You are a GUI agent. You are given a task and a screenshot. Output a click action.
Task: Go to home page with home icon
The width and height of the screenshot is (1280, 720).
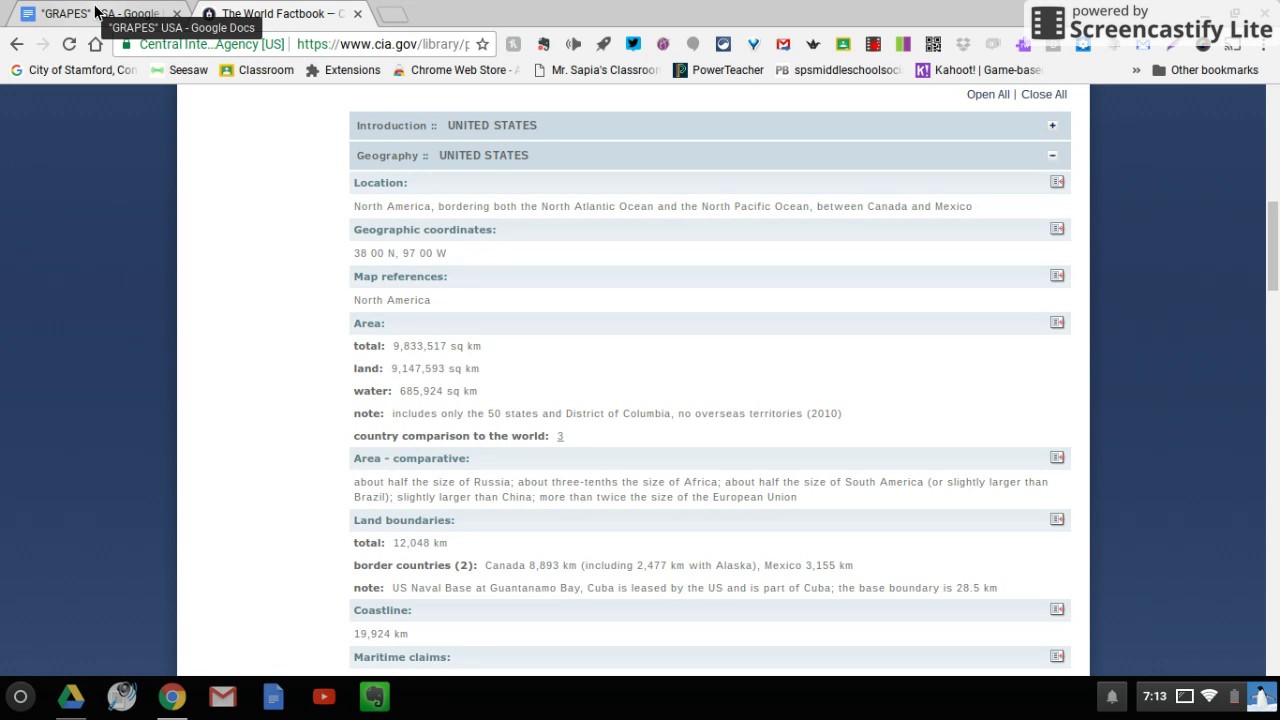click(x=95, y=44)
